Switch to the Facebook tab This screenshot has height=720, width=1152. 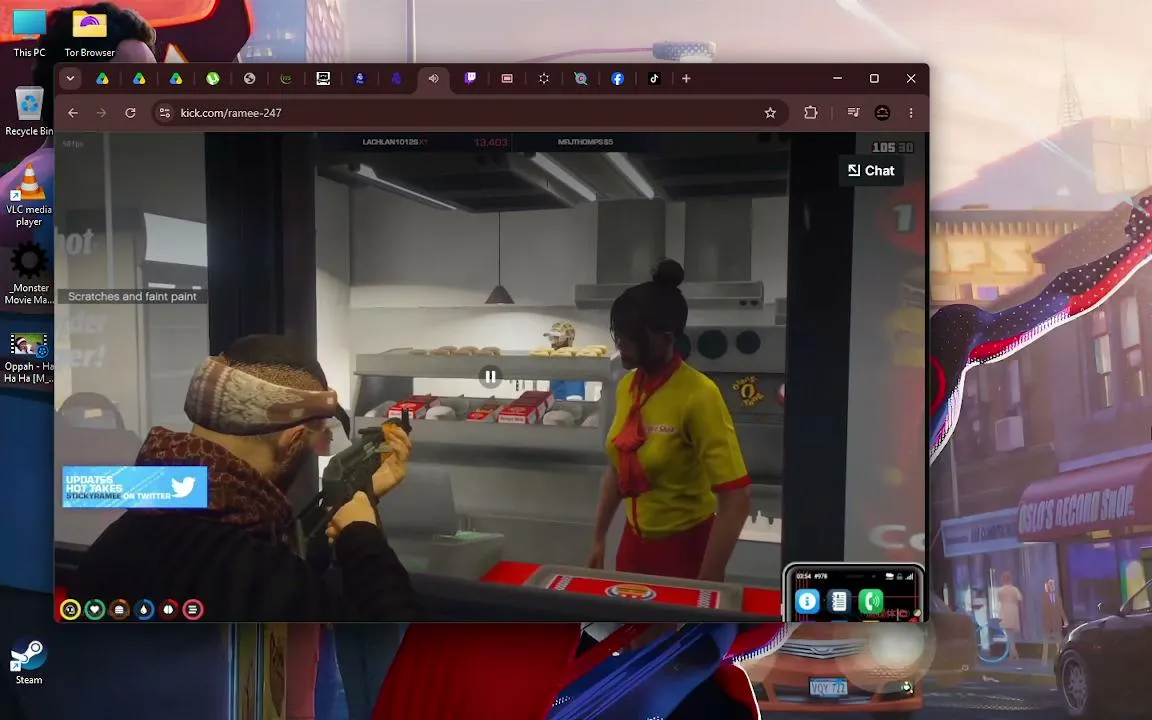pyautogui.click(x=617, y=79)
